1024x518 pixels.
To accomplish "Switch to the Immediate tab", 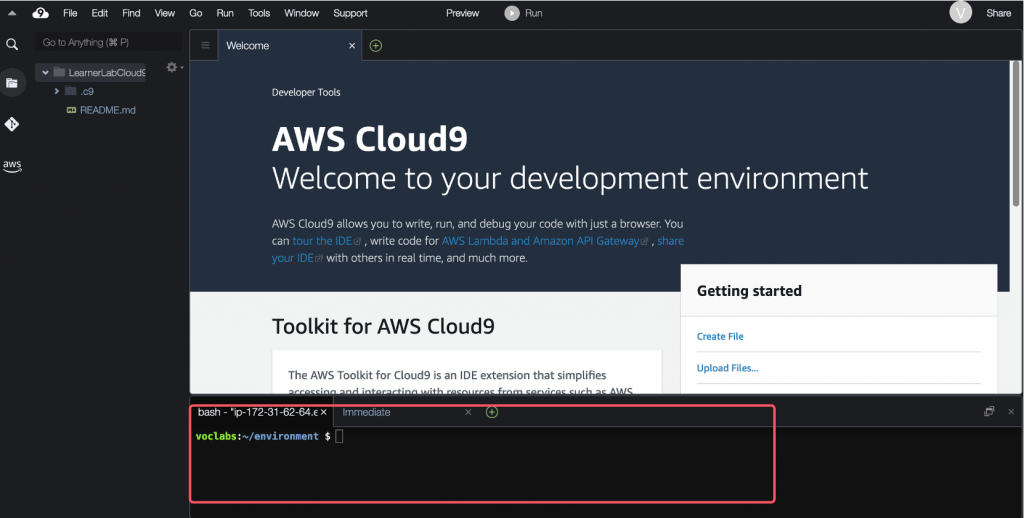I will coord(366,412).
